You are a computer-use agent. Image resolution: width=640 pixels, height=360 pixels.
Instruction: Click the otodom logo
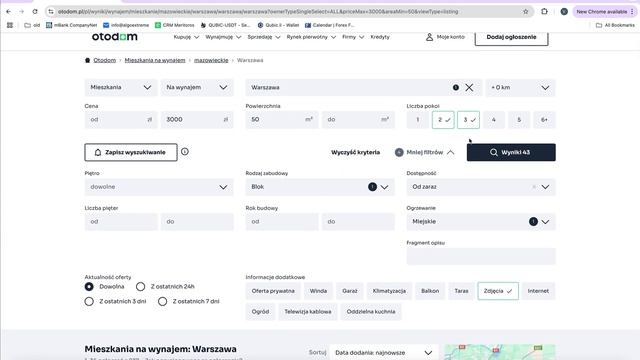[x=114, y=37]
